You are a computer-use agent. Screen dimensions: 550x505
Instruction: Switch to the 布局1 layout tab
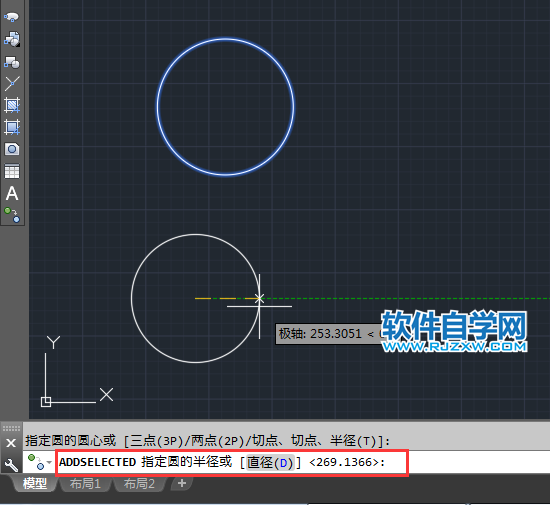85,484
